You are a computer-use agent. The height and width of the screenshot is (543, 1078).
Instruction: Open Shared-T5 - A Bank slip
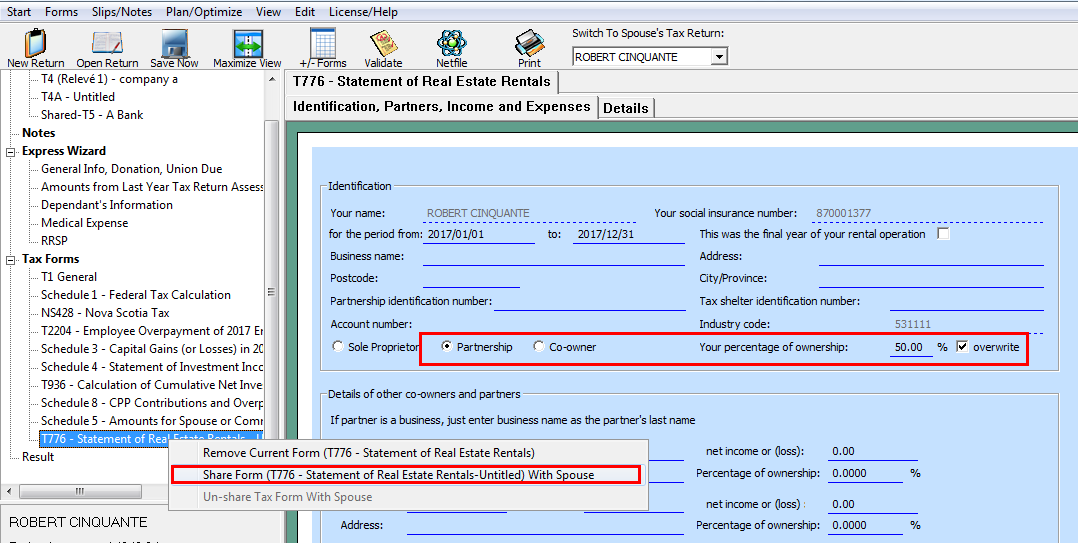click(92, 115)
